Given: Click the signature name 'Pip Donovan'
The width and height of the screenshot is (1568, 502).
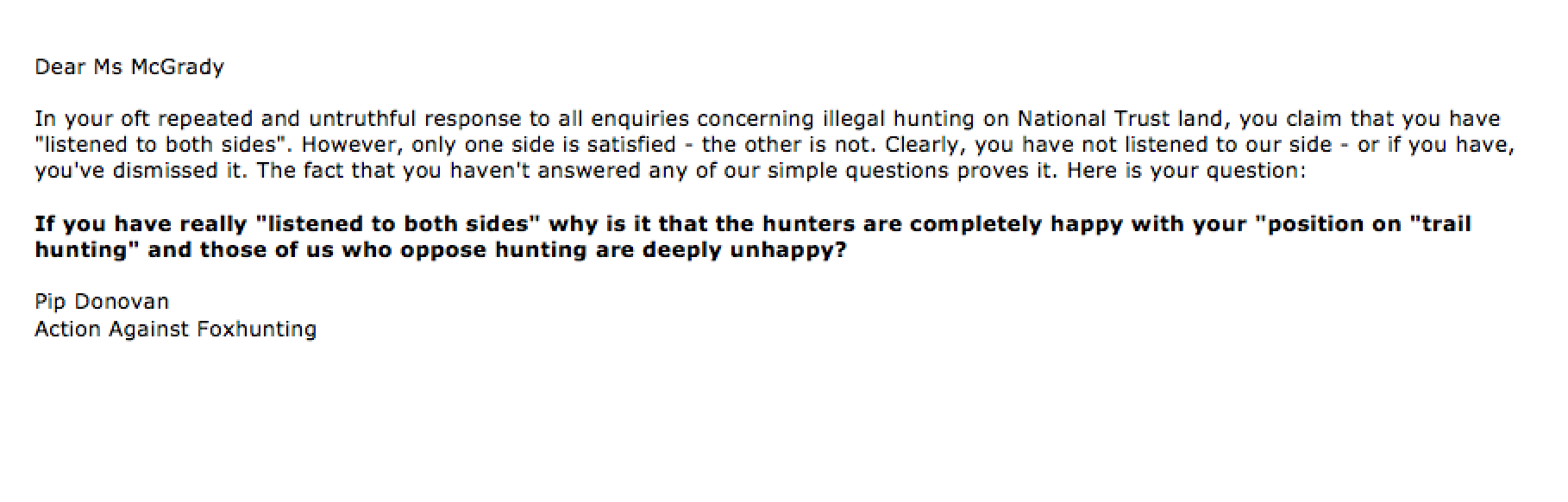Looking at the screenshot, I should click(102, 302).
